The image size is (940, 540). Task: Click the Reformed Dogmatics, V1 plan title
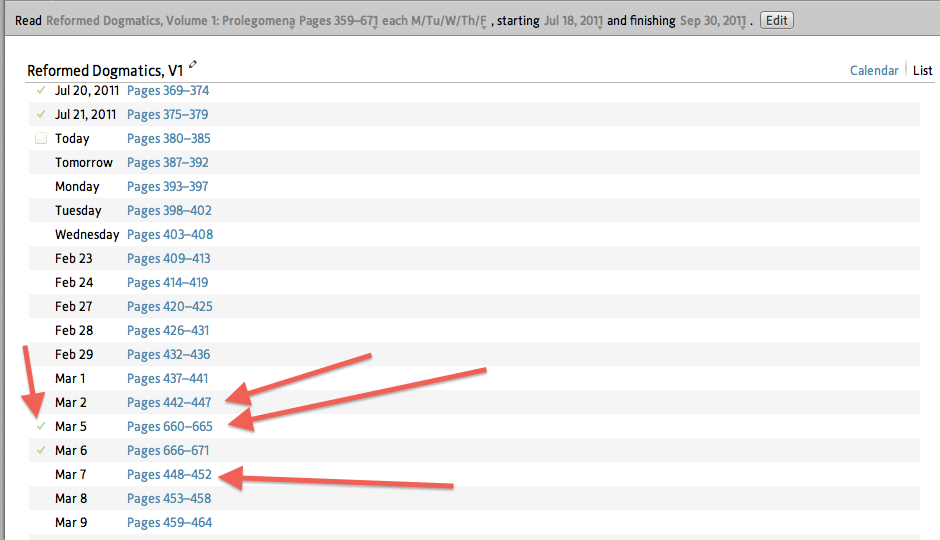click(x=105, y=71)
